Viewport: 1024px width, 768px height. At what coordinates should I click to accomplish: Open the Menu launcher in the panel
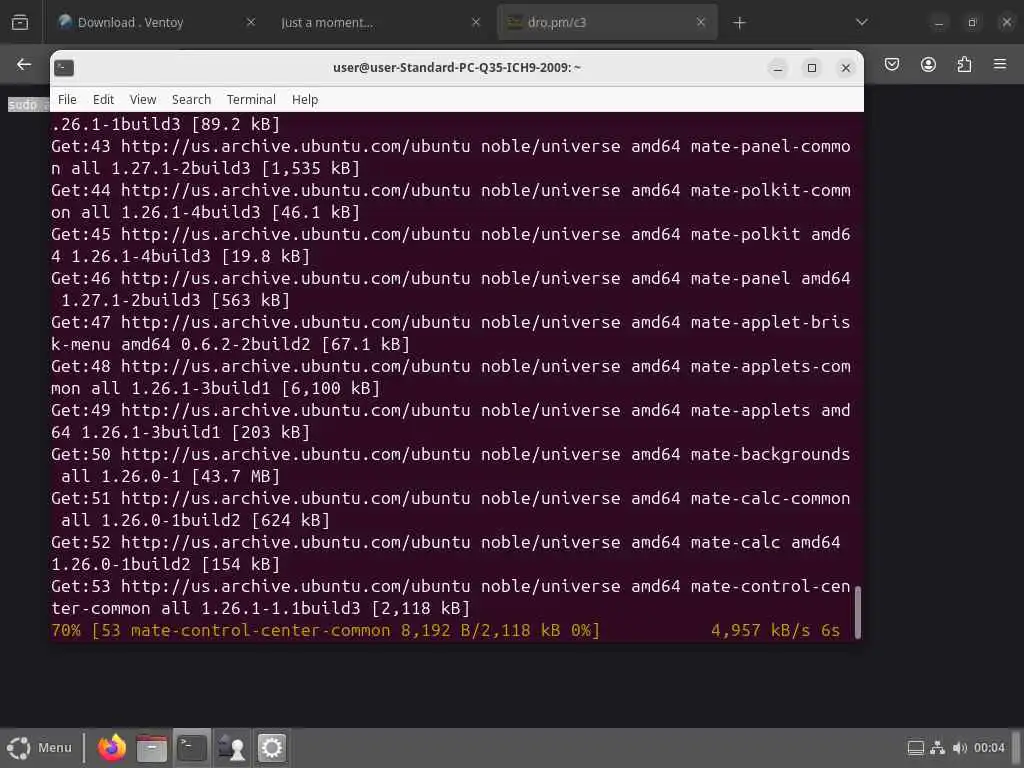click(39, 748)
